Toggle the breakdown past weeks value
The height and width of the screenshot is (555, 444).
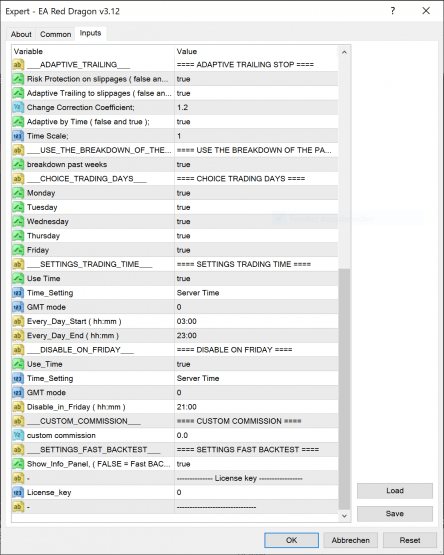click(x=256, y=165)
